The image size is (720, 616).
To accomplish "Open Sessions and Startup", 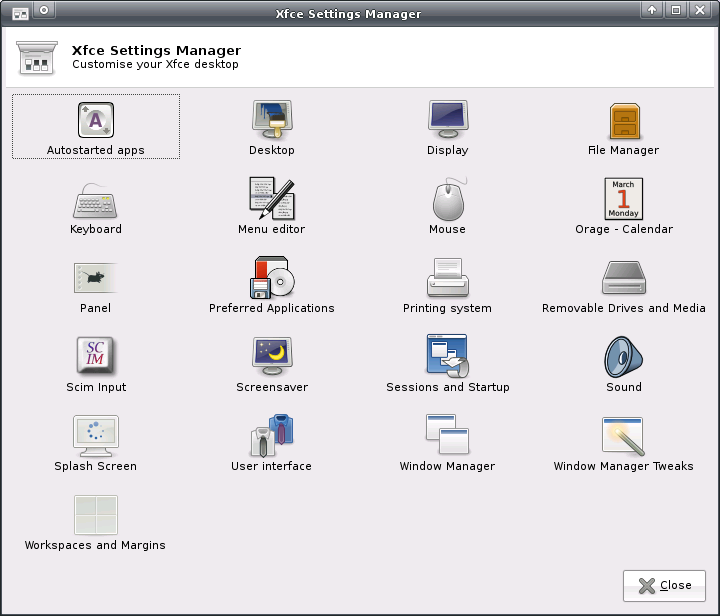I will [x=448, y=364].
